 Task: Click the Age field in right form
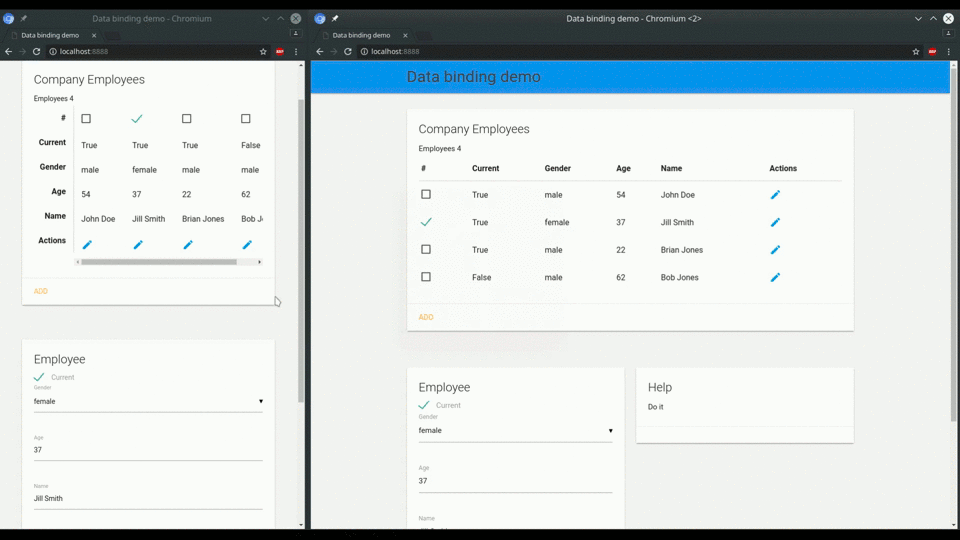point(516,481)
